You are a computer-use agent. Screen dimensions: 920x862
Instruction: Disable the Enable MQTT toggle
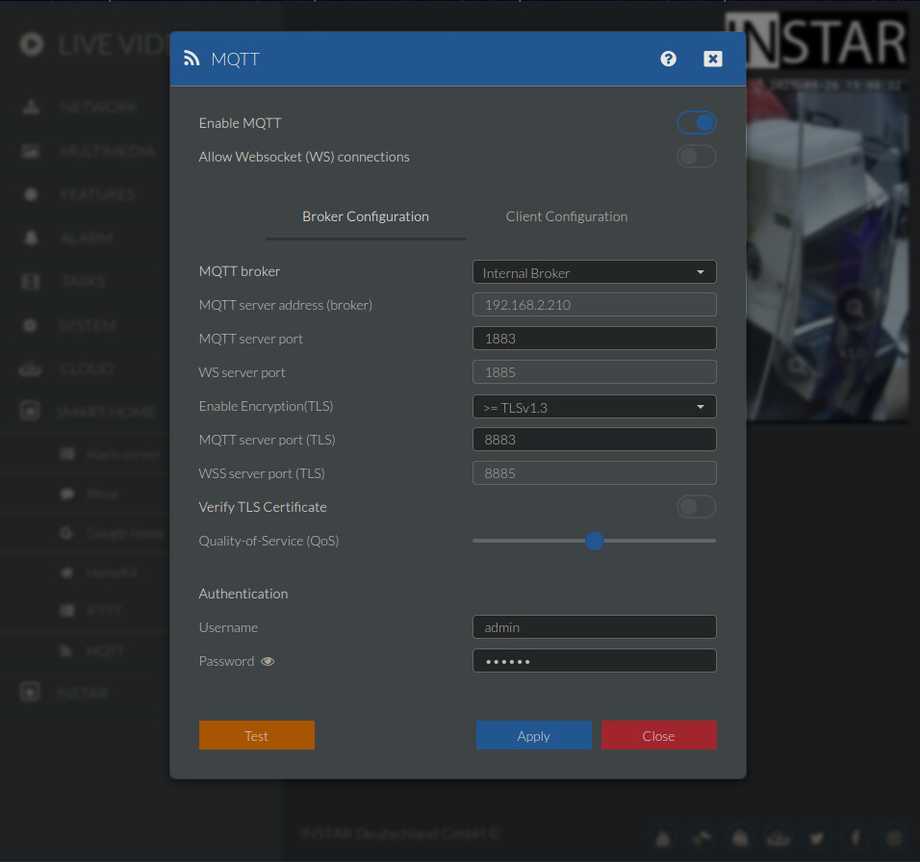click(696, 122)
